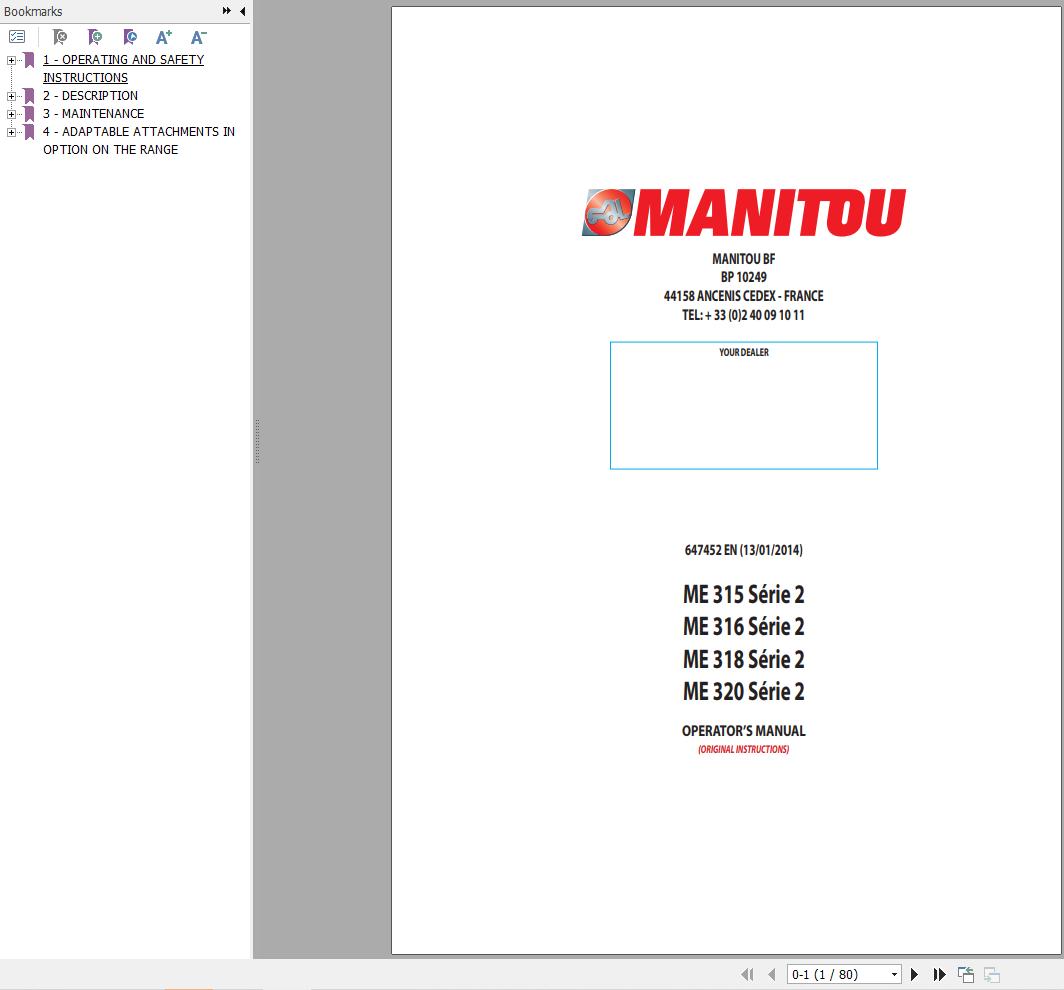Click 'ME 318 Série 2' model text
The width and height of the screenshot is (1064, 990).
click(744, 659)
